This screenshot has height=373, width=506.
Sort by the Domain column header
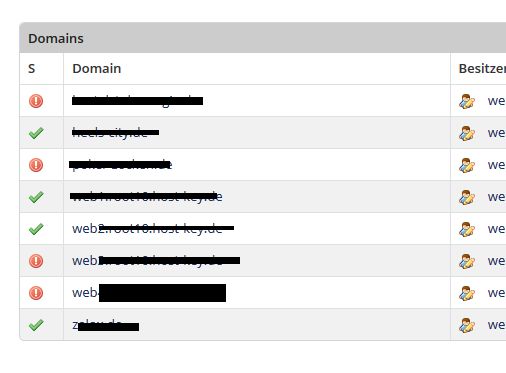(x=97, y=69)
